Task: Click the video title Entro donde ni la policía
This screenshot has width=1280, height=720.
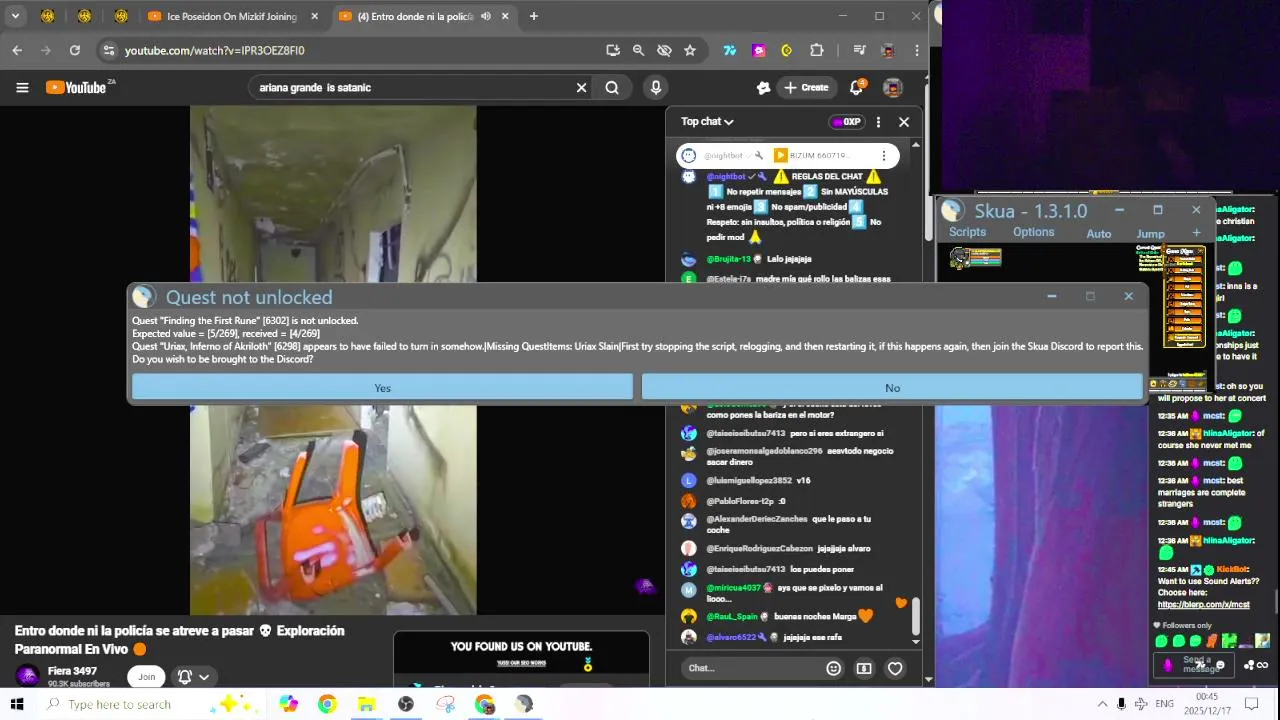Action: coord(180,640)
